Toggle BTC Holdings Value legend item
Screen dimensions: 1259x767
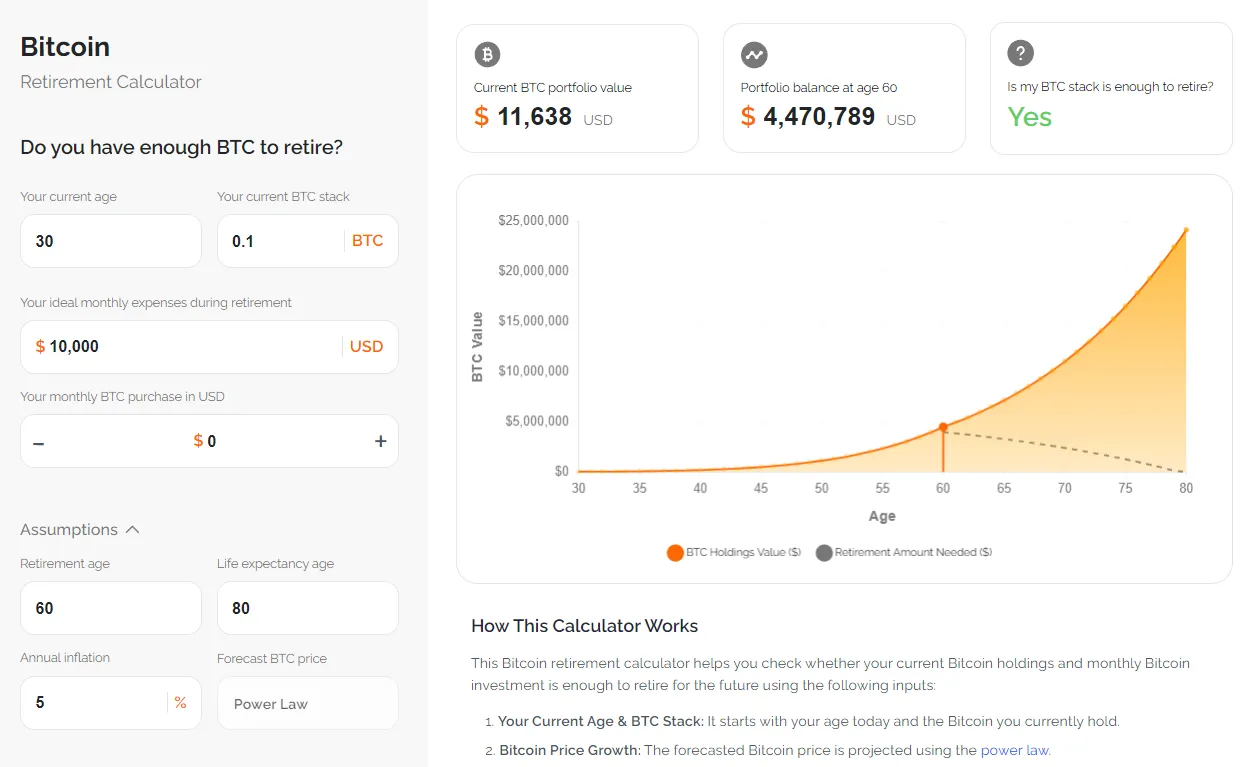(x=734, y=552)
